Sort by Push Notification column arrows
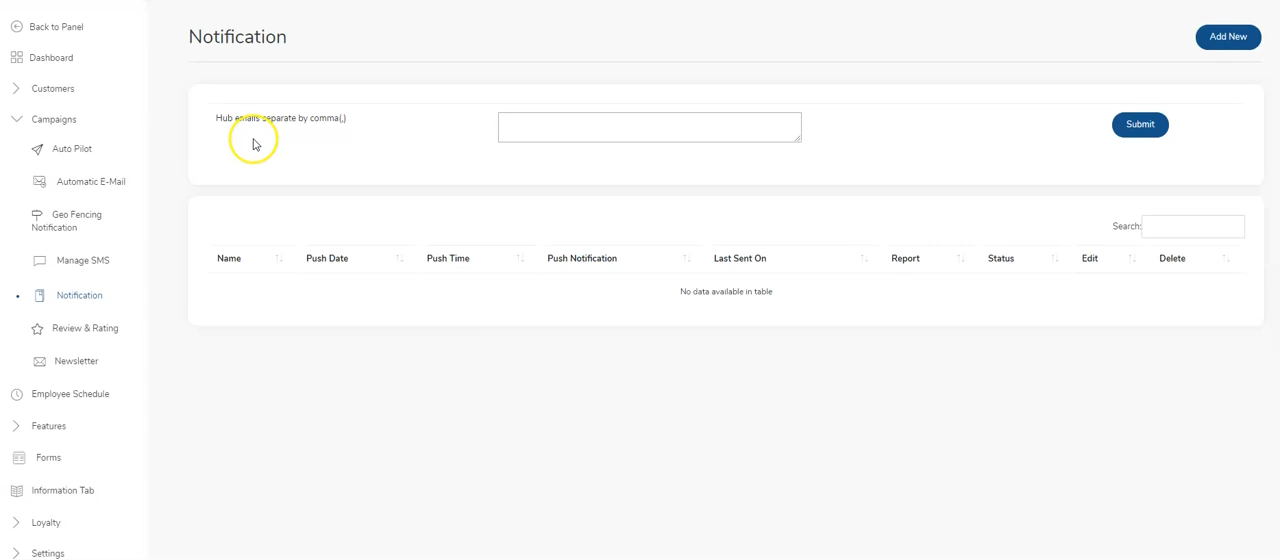 point(686,259)
